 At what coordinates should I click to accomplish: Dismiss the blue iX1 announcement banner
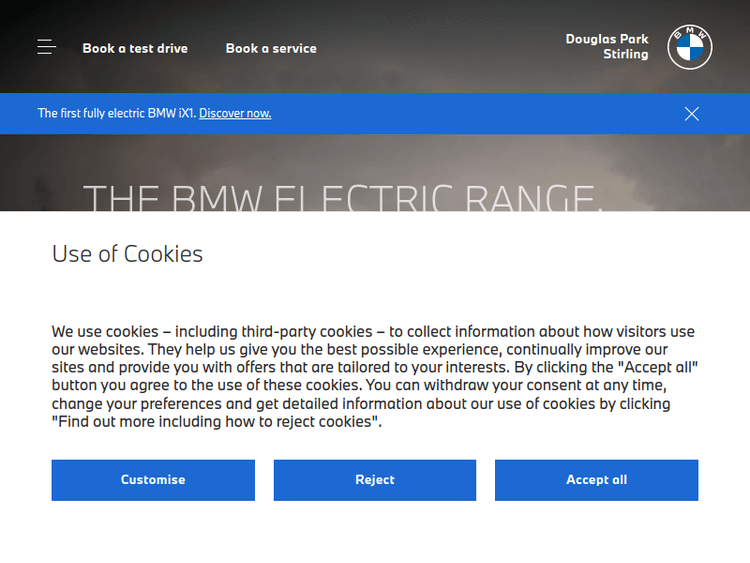[x=691, y=114]
